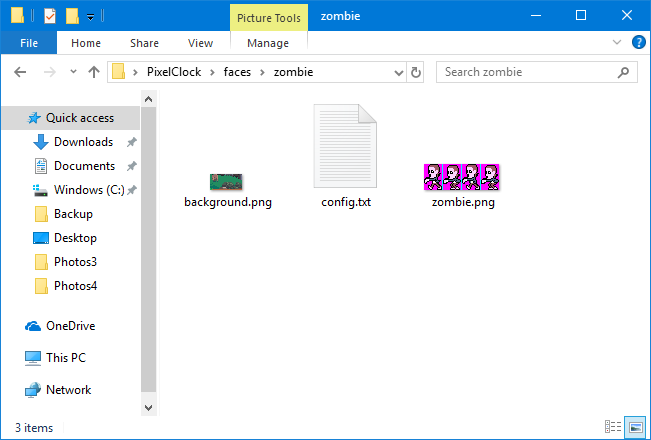Go up one folder level

94,72
